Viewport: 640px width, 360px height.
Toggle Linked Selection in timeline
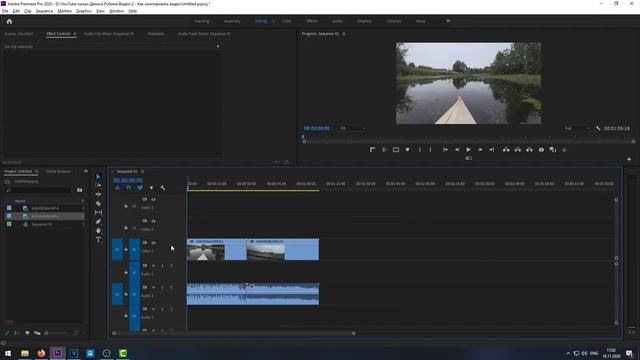coord(140,188)
